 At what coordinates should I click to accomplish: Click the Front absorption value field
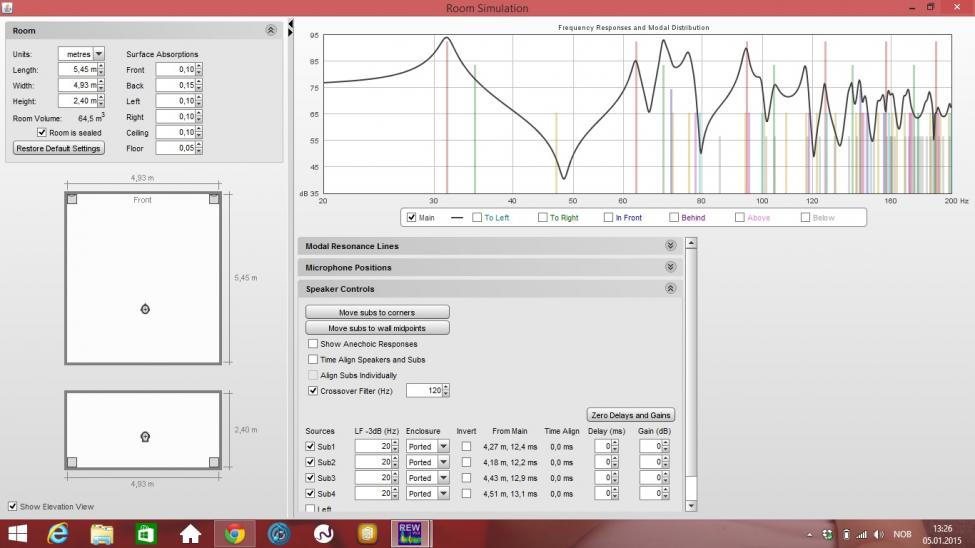tap(176, 70)
